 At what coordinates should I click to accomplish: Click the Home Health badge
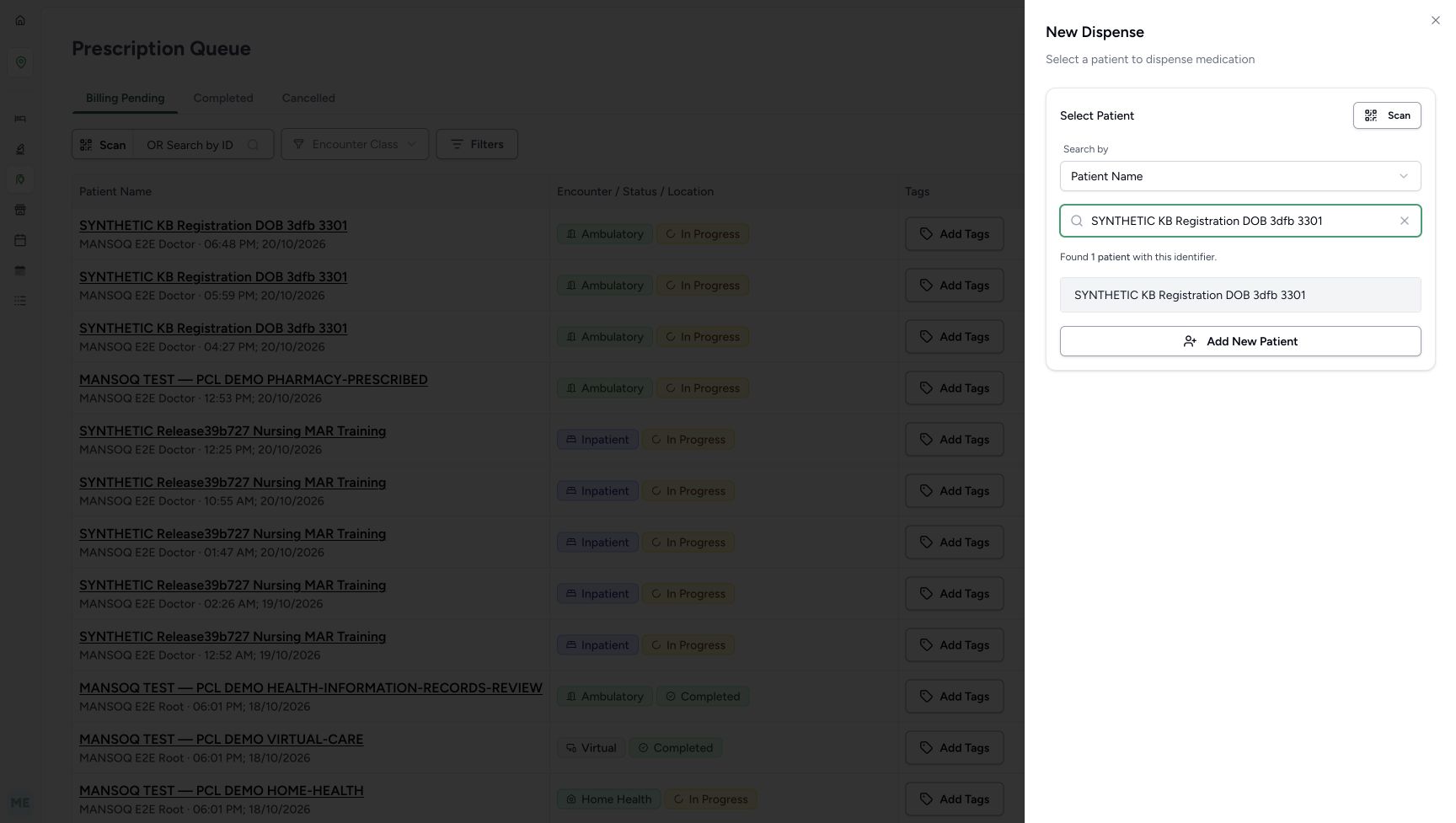point(608,799)
